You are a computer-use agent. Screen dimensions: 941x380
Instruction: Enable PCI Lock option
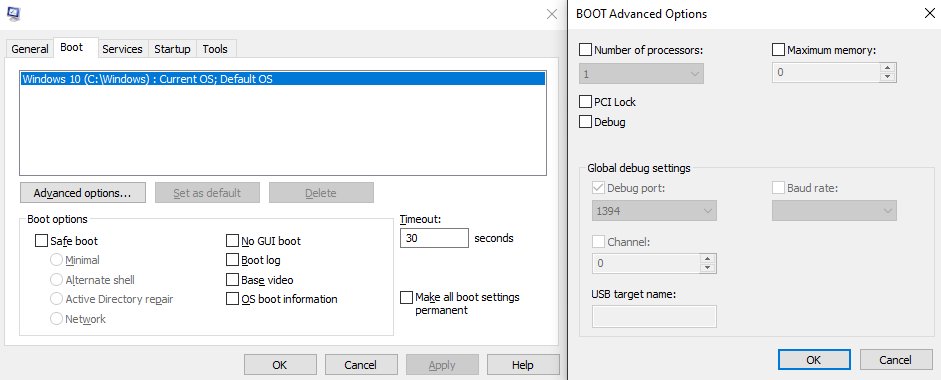[x=586, y=101]
